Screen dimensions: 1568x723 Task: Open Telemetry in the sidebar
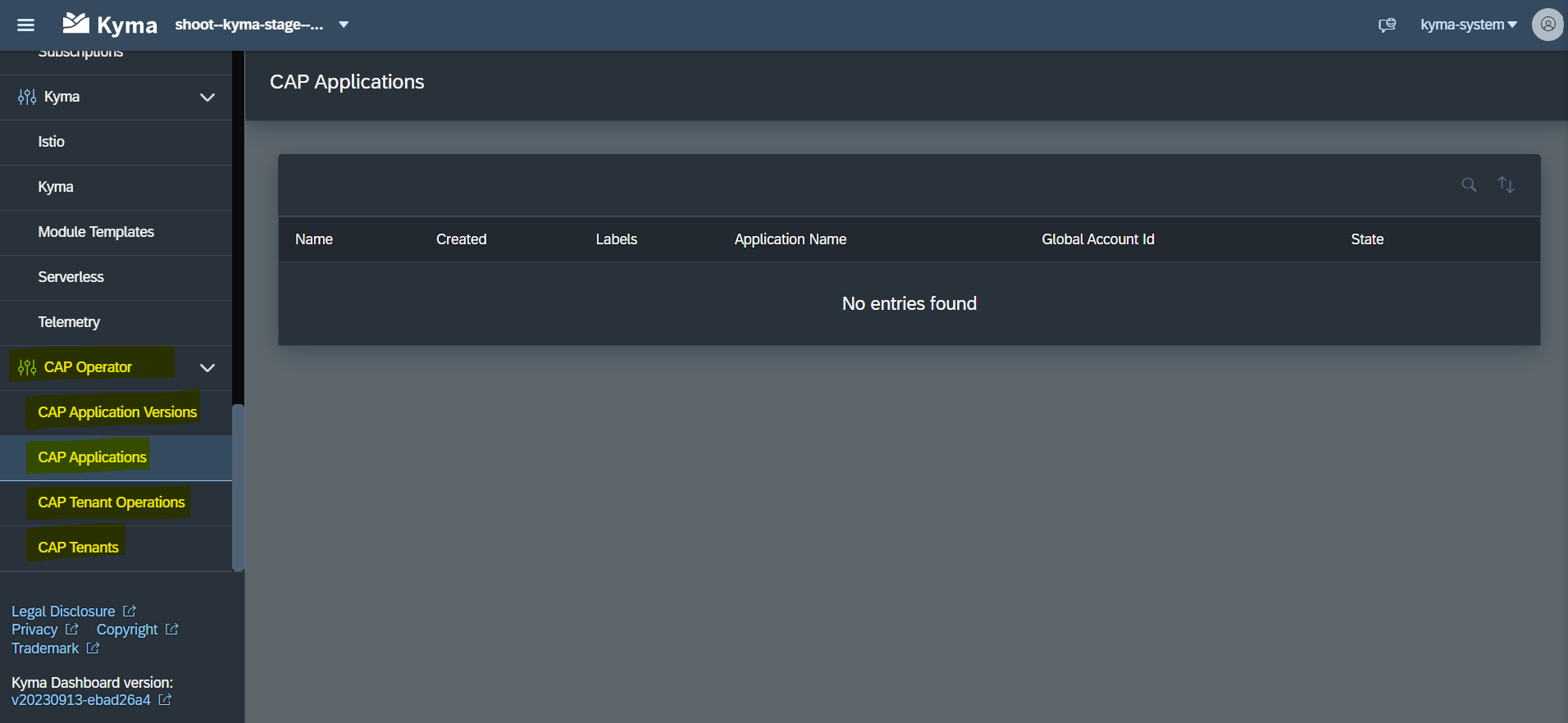coord(116,322)
